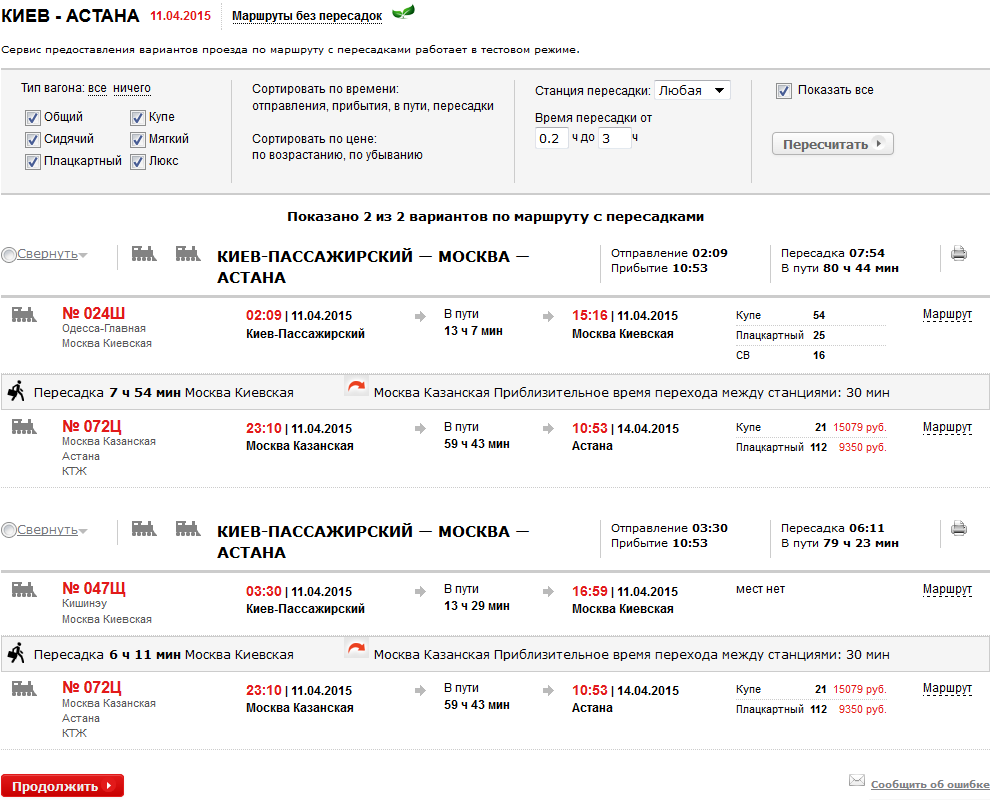Click the red Продолжить button
The height and width of the screenshot is (800, 991).
[x=62, y=786]
